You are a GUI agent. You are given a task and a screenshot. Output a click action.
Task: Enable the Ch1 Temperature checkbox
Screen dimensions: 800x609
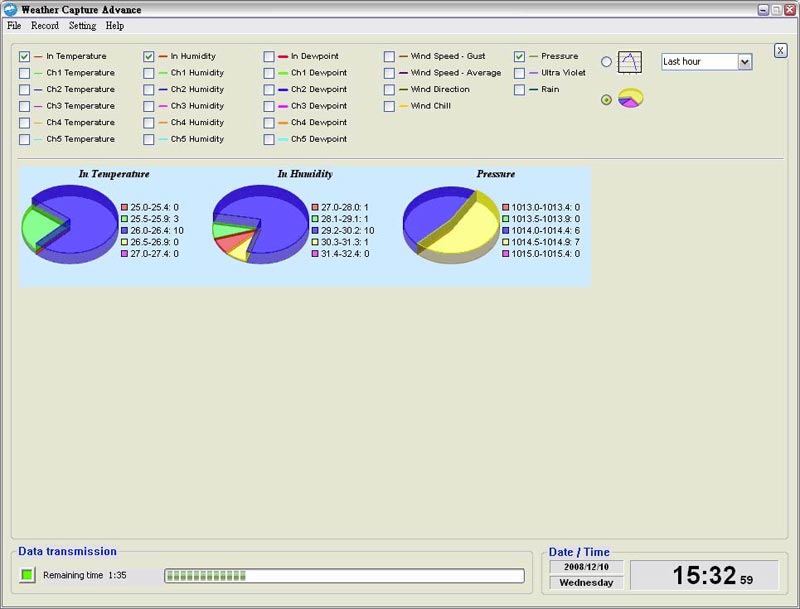pyautogui.click(x=24, y=73)
